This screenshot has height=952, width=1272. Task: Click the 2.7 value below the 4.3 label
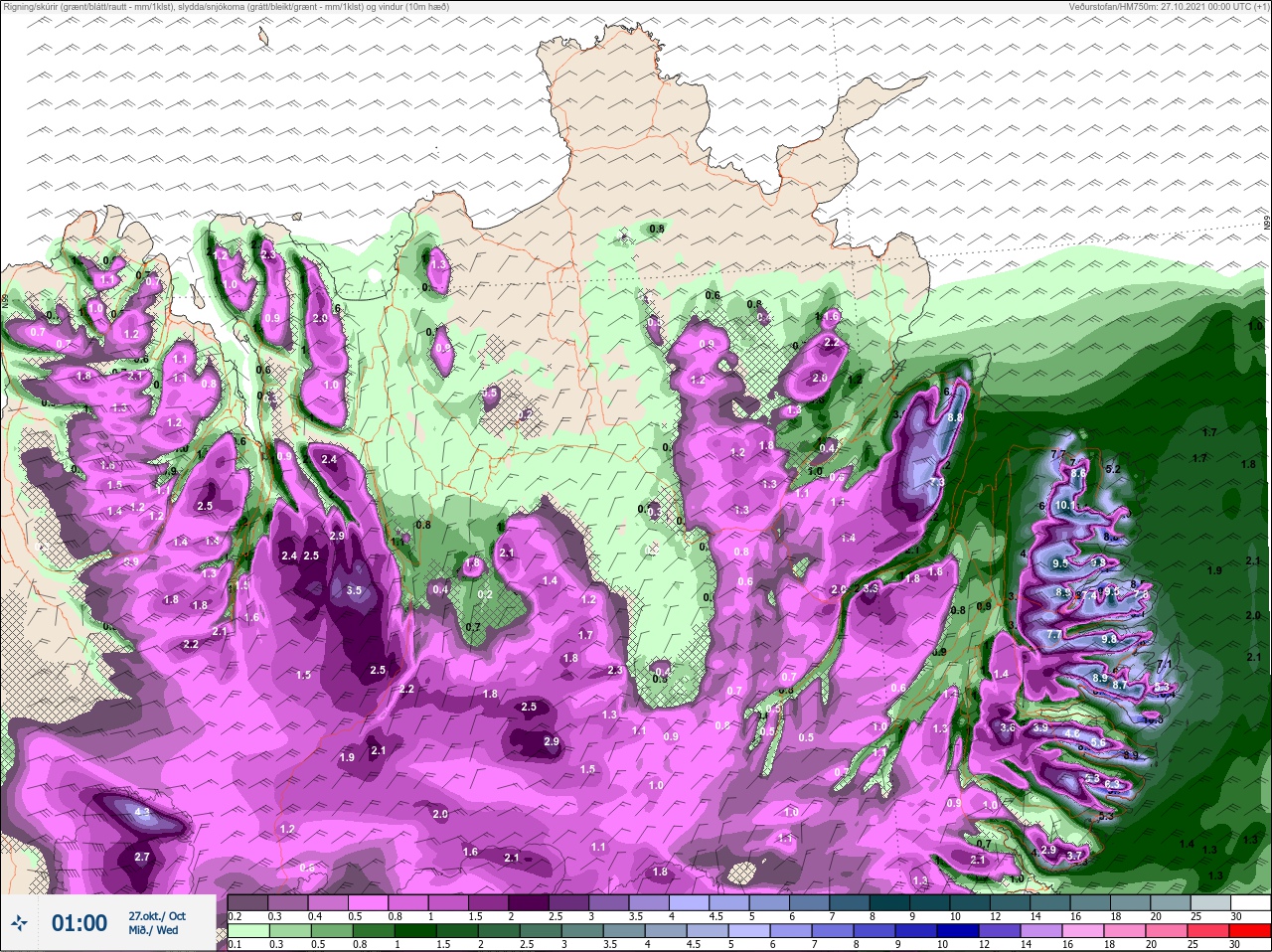(x=141, y=857)
